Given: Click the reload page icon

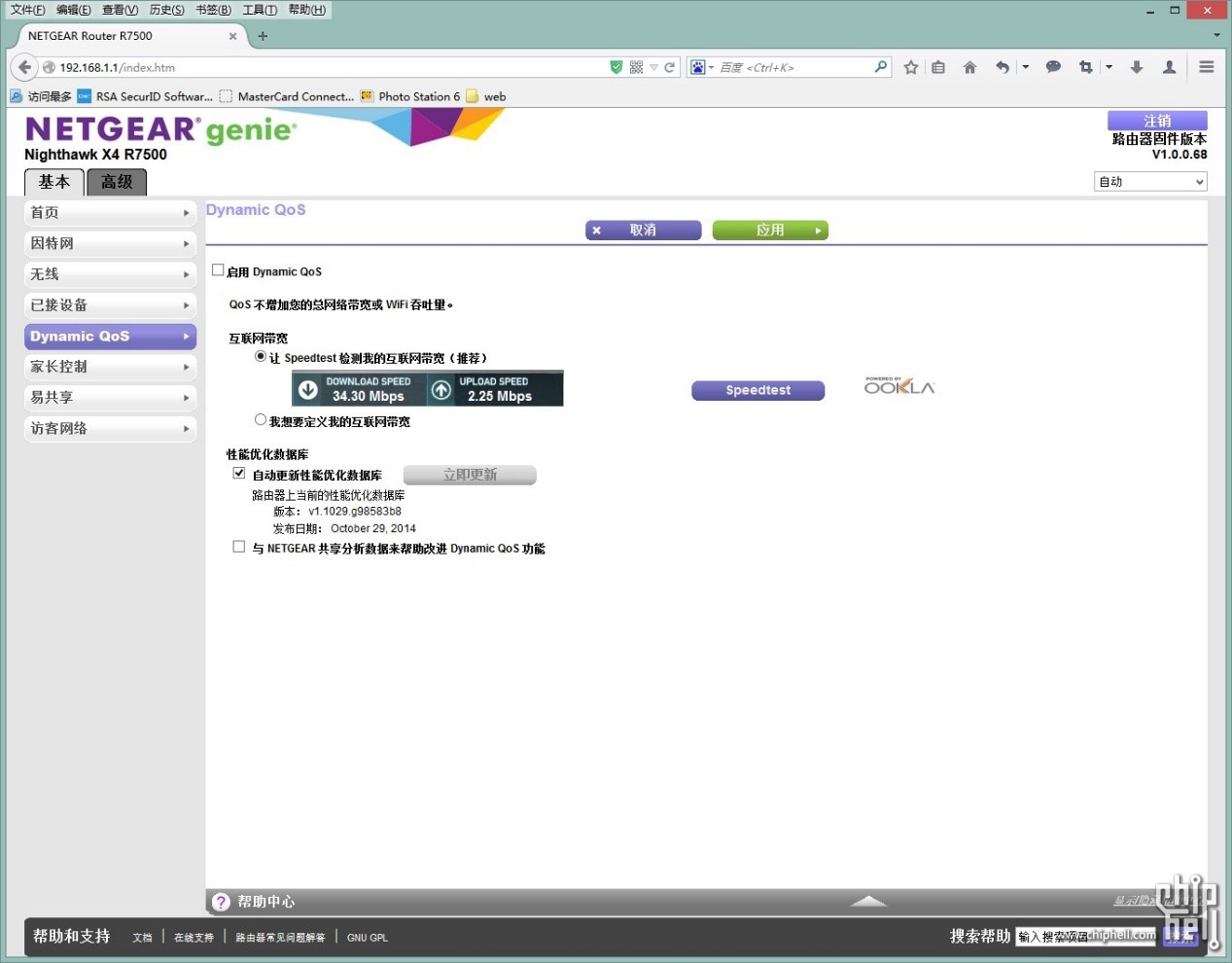Looking at the screenshot, I should click(x=669, y=67).
